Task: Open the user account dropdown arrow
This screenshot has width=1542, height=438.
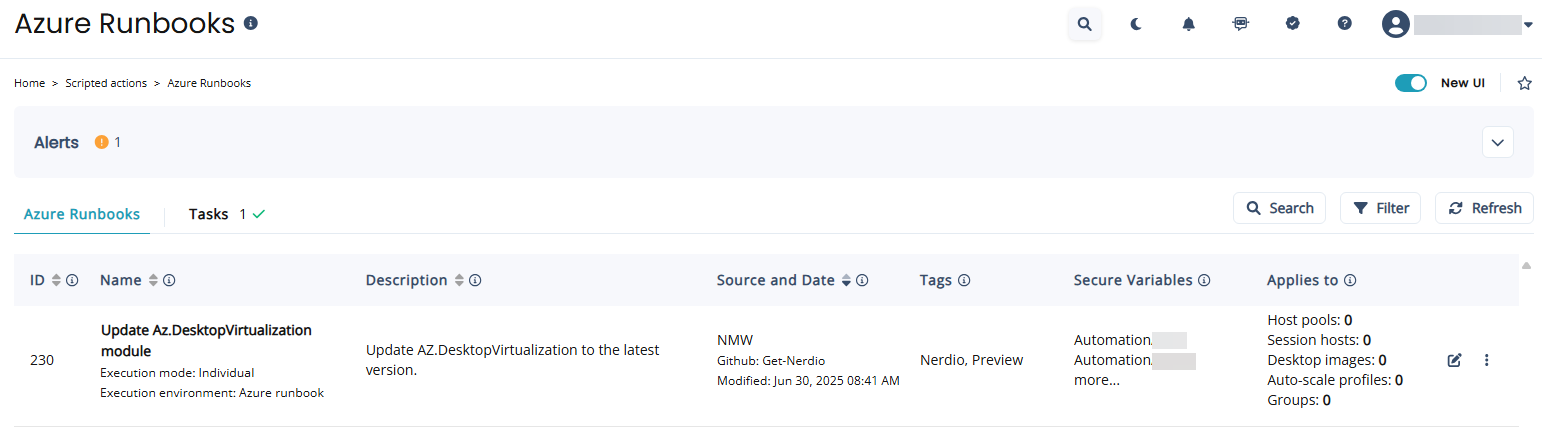Action: 1529,25
